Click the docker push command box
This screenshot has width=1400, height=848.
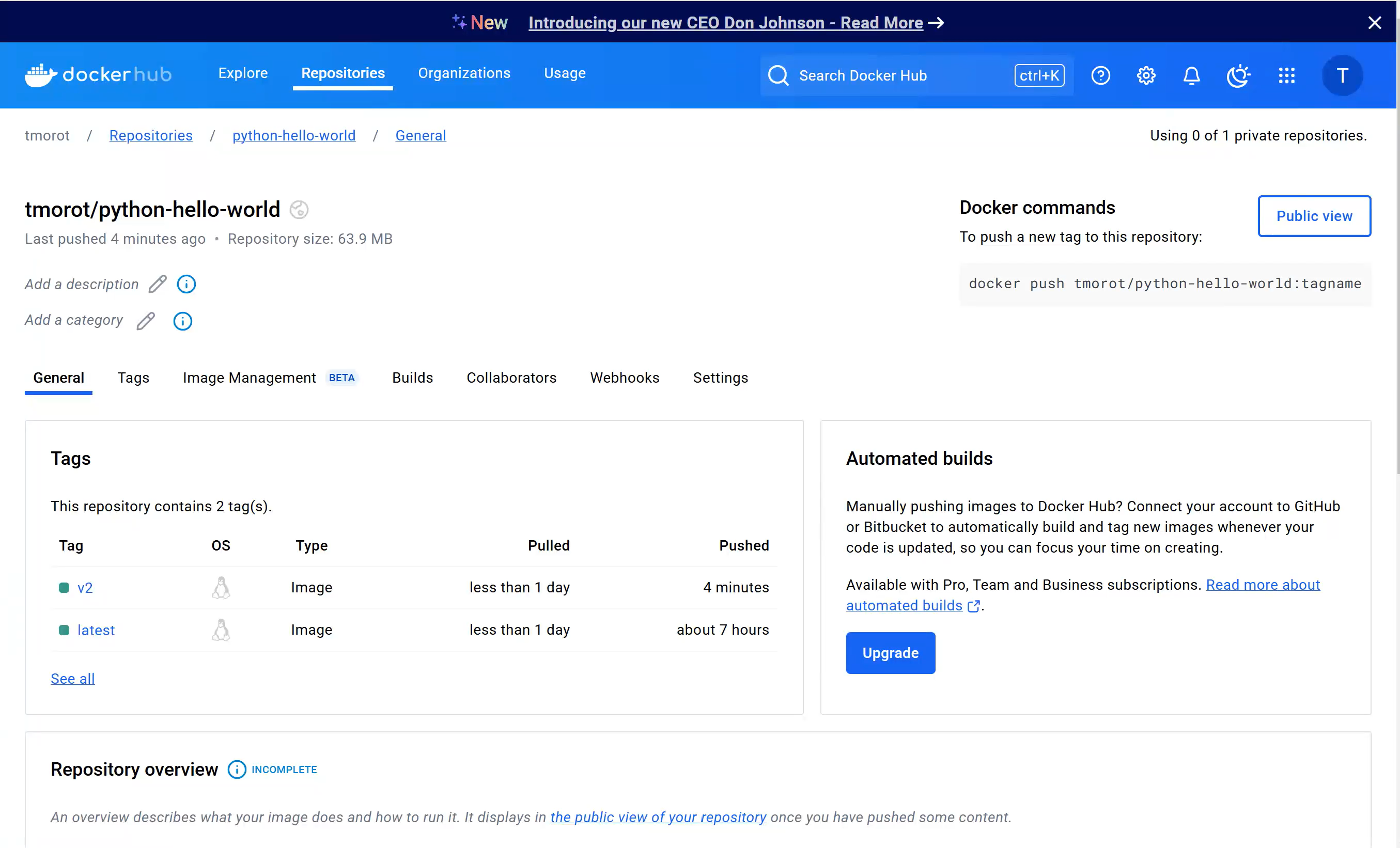tap(1165, 284)
